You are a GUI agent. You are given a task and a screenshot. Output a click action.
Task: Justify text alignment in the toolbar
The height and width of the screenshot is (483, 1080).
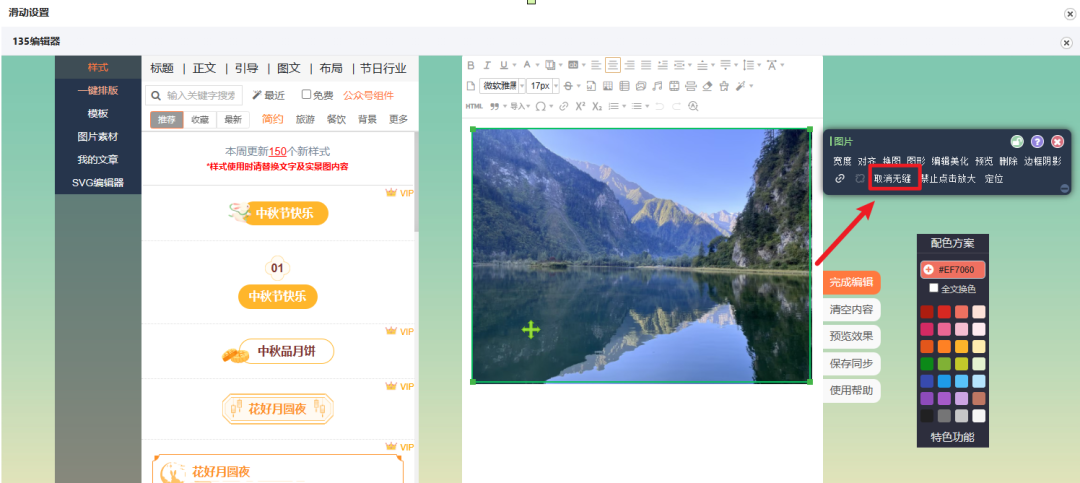[646, 65]
